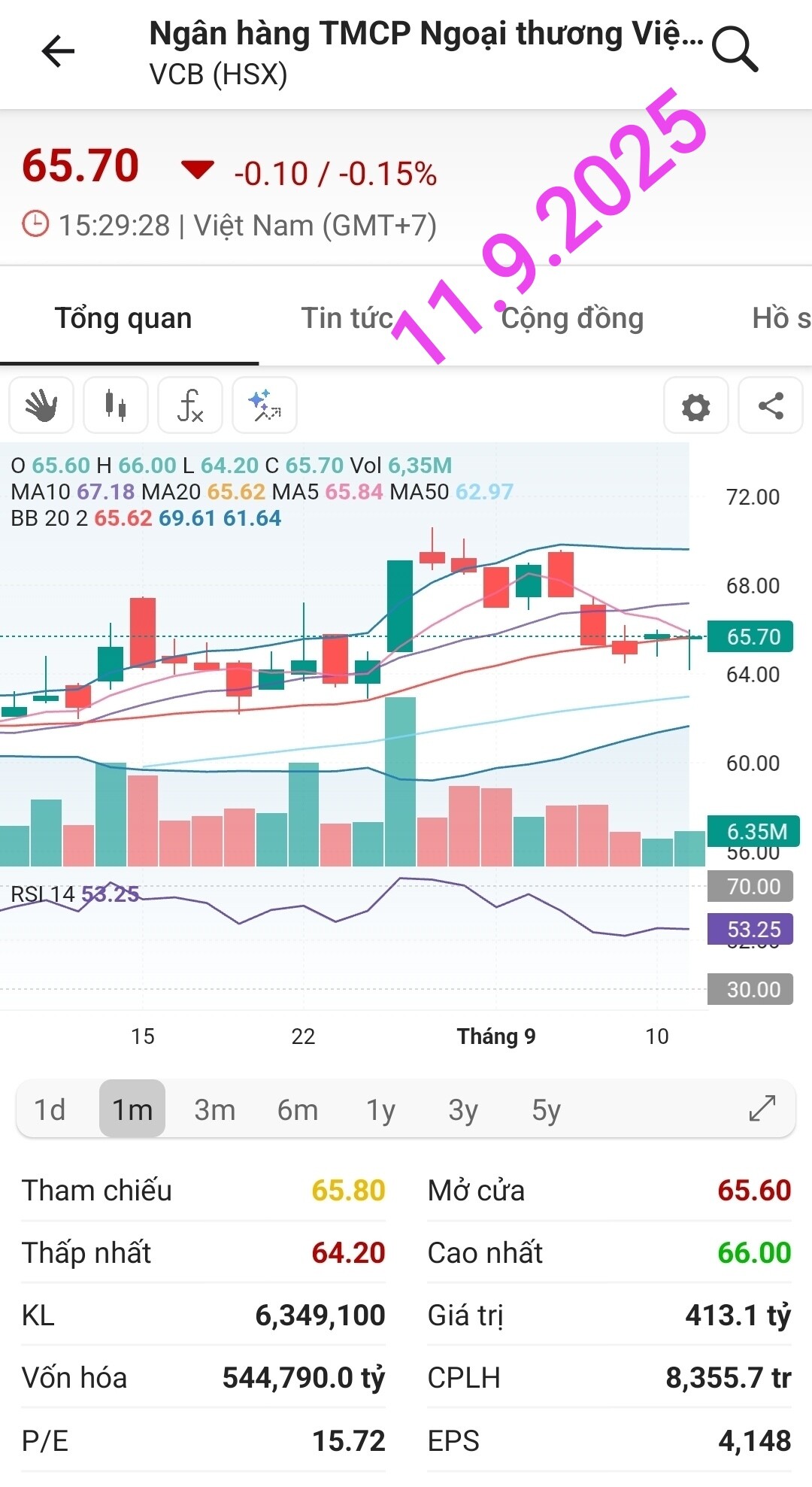
Task: Select the hand pan tool
Action: coord(41,405)
